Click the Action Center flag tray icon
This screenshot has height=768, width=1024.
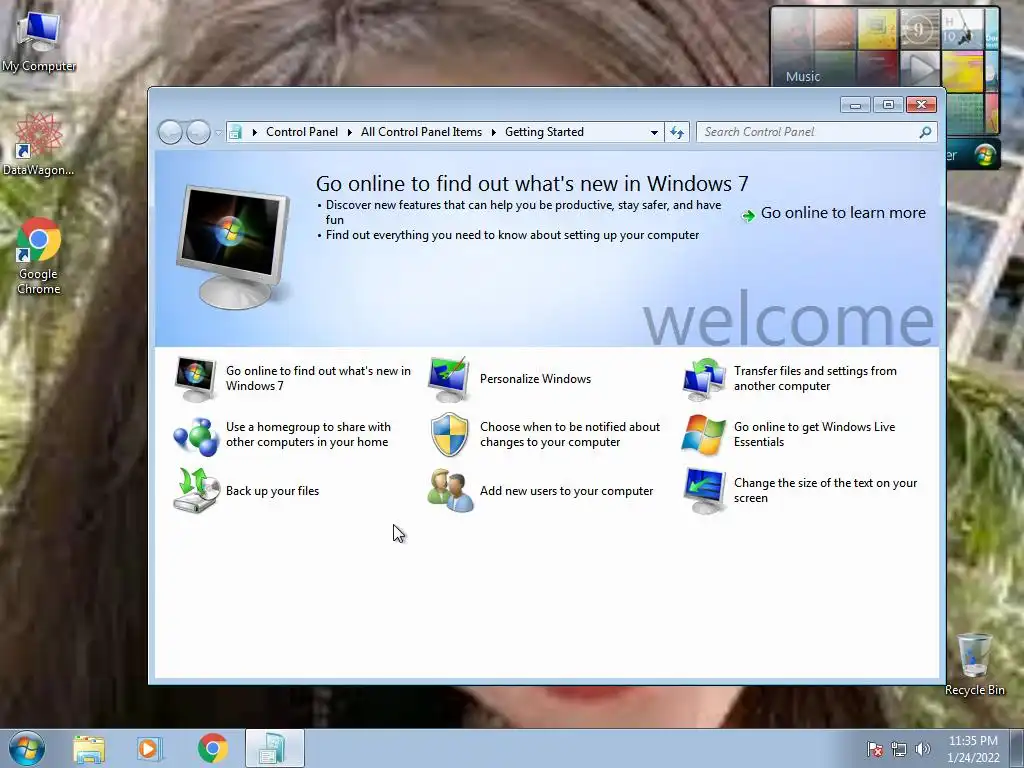[x=874, y=749]
